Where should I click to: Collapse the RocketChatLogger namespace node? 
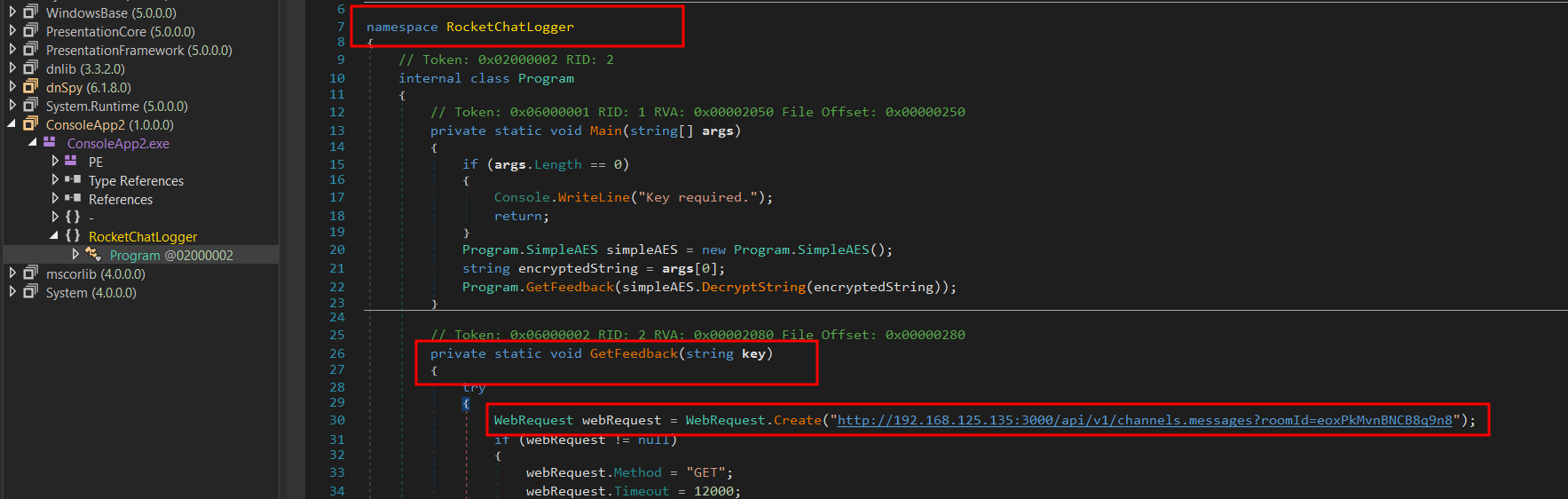click(x=54, y=236)
